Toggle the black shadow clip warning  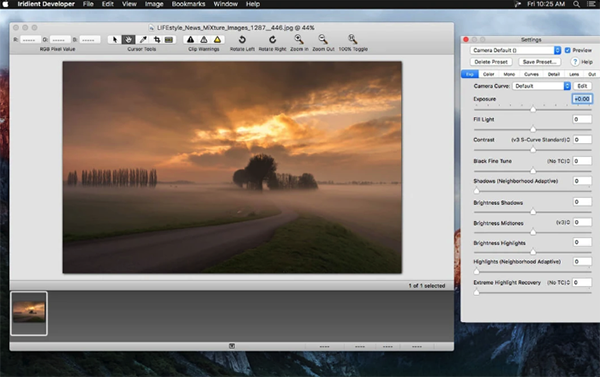190,39
